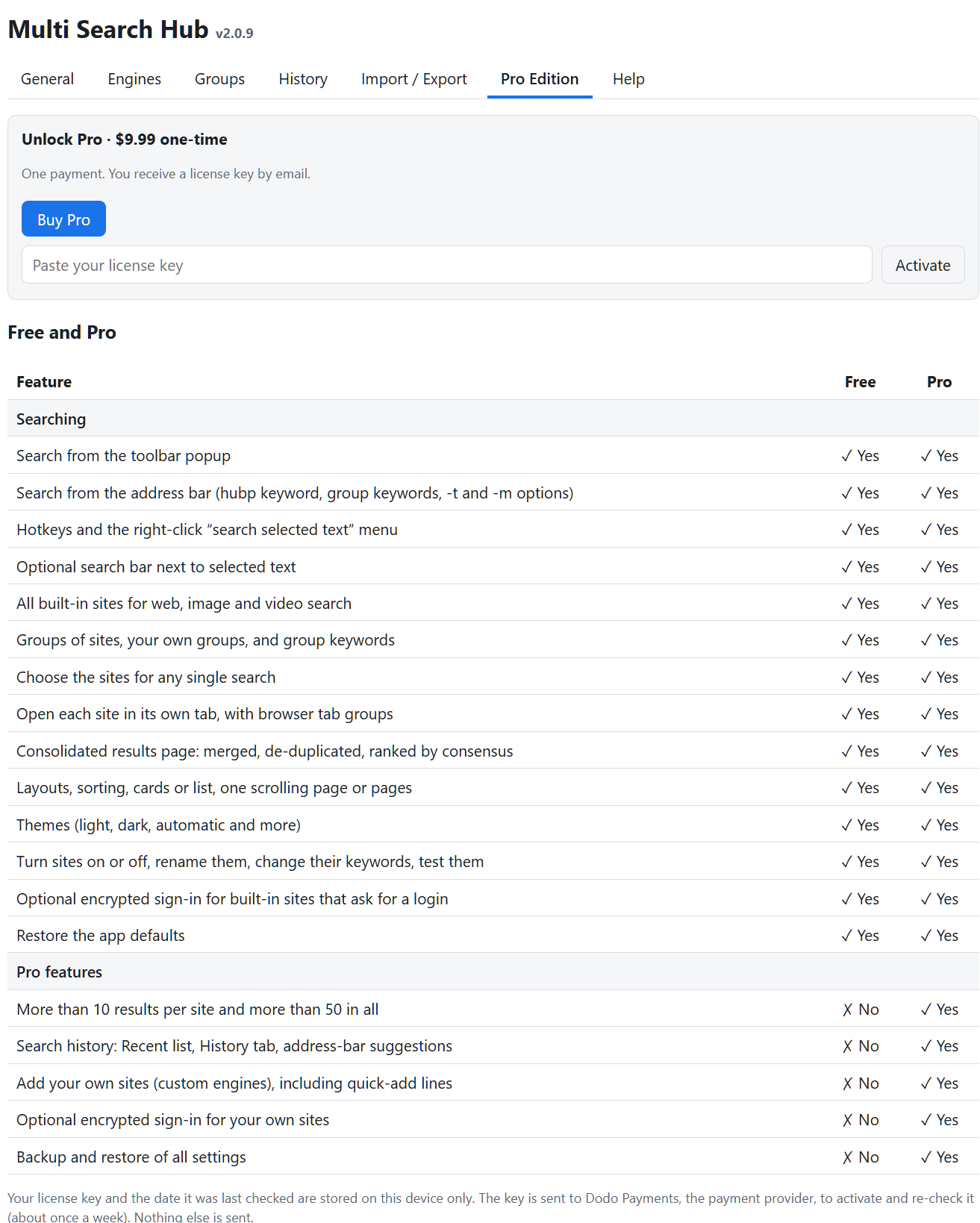Open the Groups tab
The height and width of the screenshot is (1223, 980).
click(219, 79)
